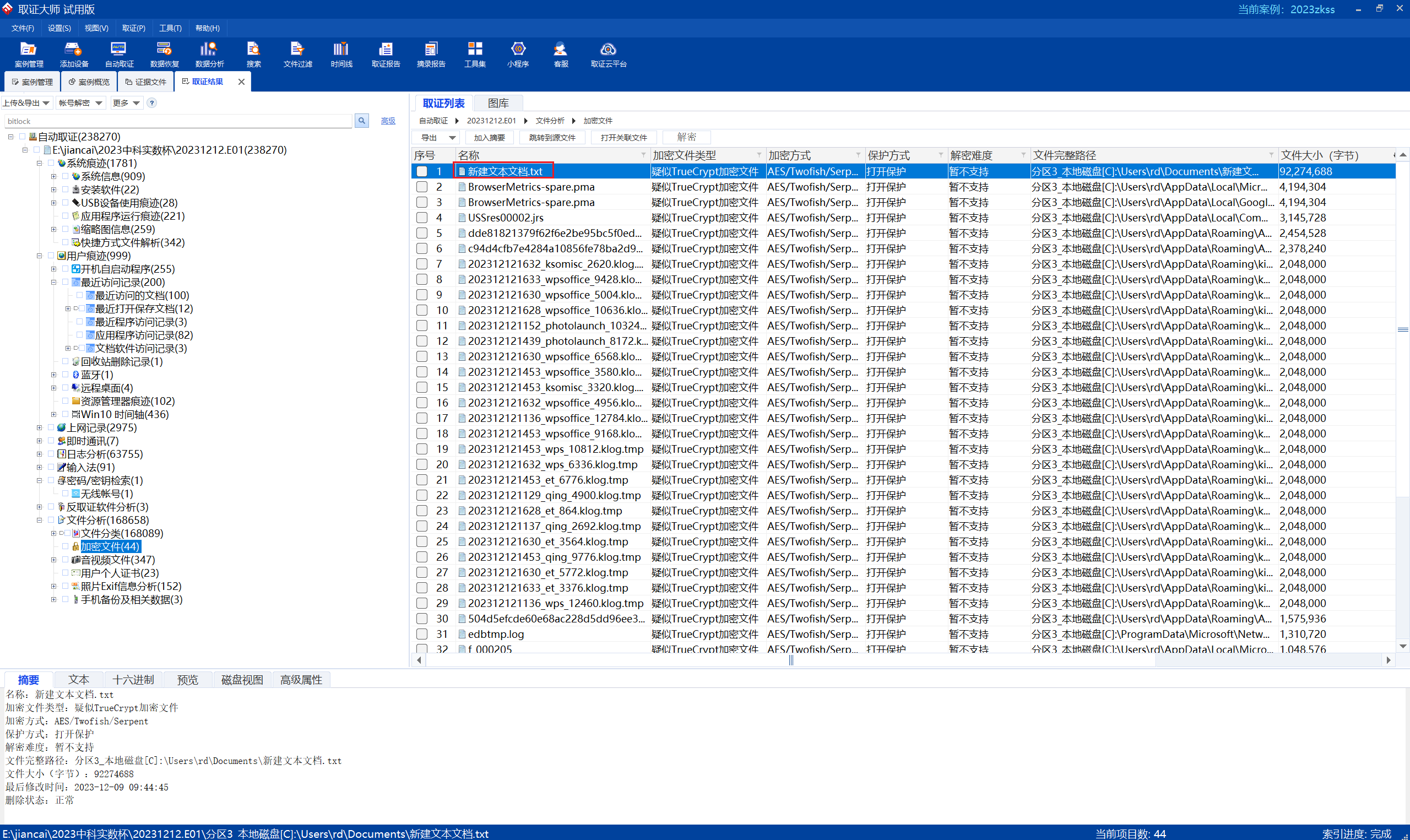Open the 工具集 icon
The image size is (1410, 840).
(x=475, y=55)
